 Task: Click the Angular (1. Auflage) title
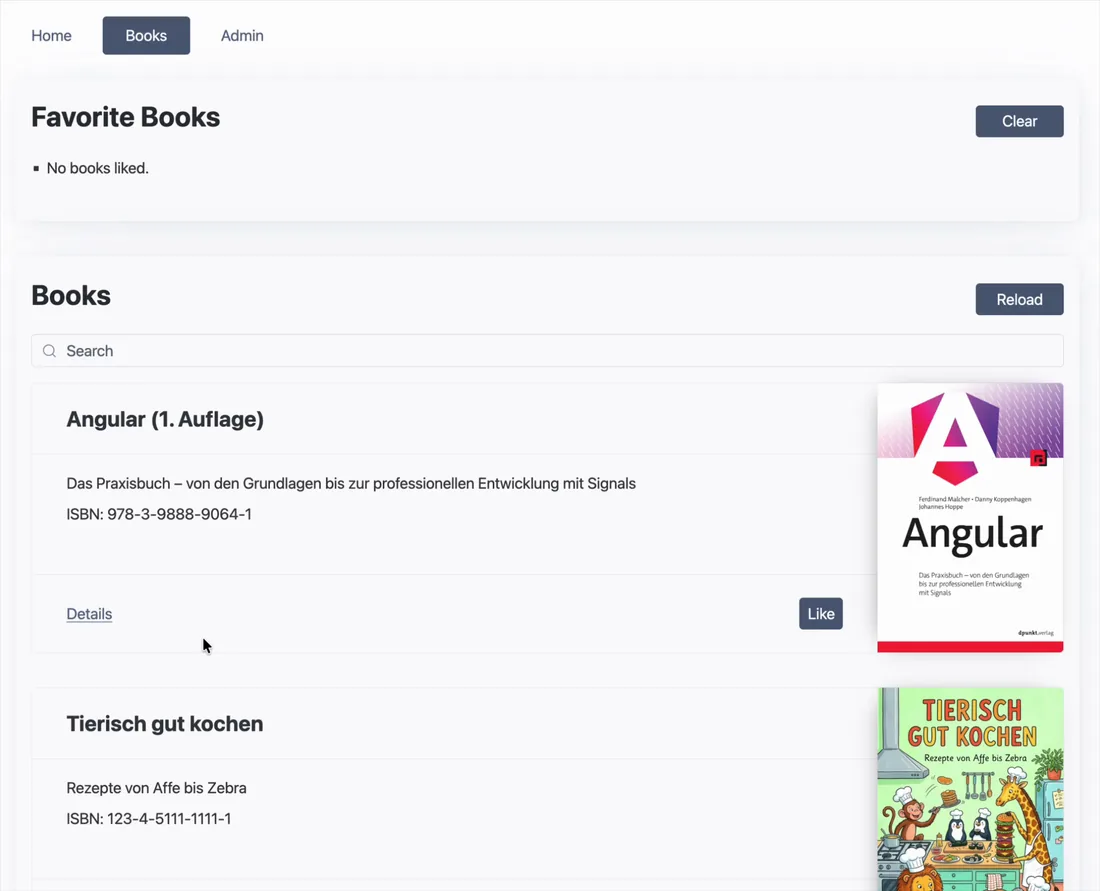click(x=165, y=420)
